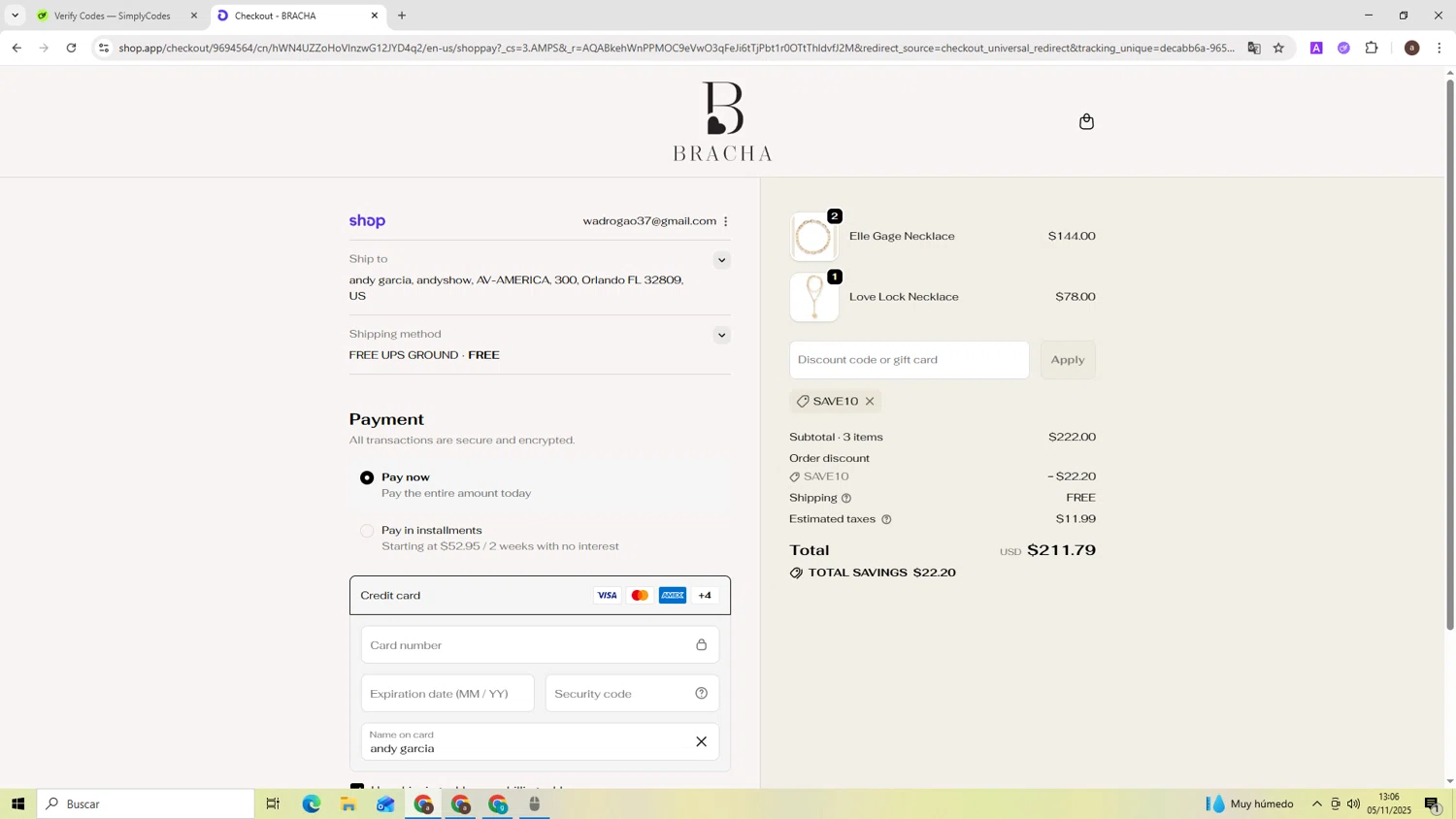Reload the checkout page
This screenshot has height=819, width=1456.
tap(71, 48)
